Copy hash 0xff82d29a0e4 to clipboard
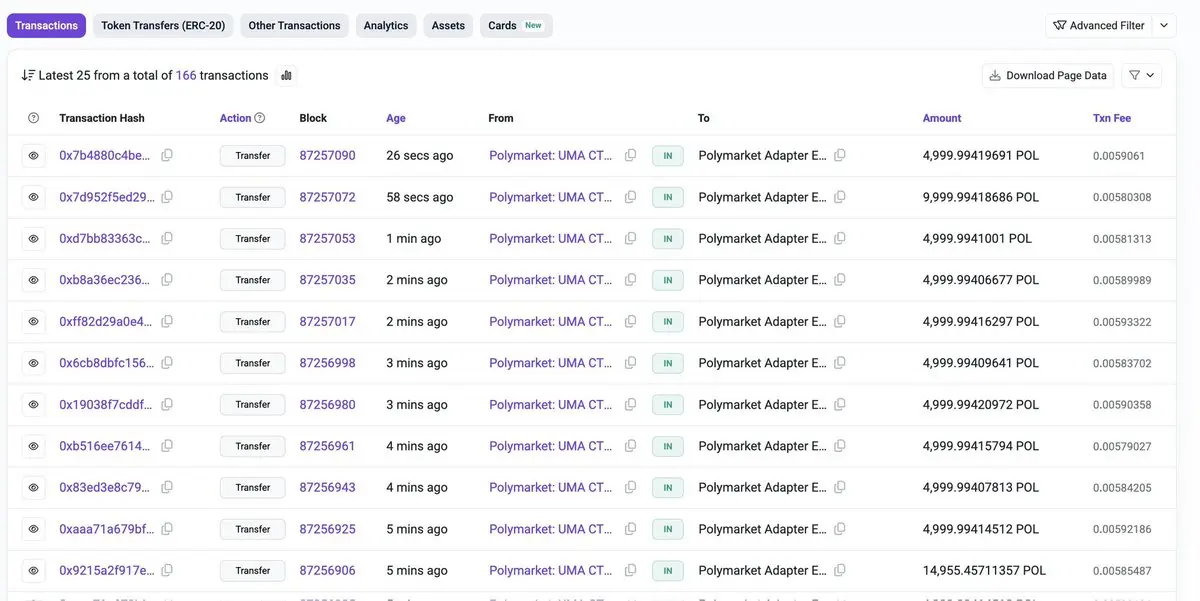The height and width of the screenshot is (601, 1200). click(167, 321)
